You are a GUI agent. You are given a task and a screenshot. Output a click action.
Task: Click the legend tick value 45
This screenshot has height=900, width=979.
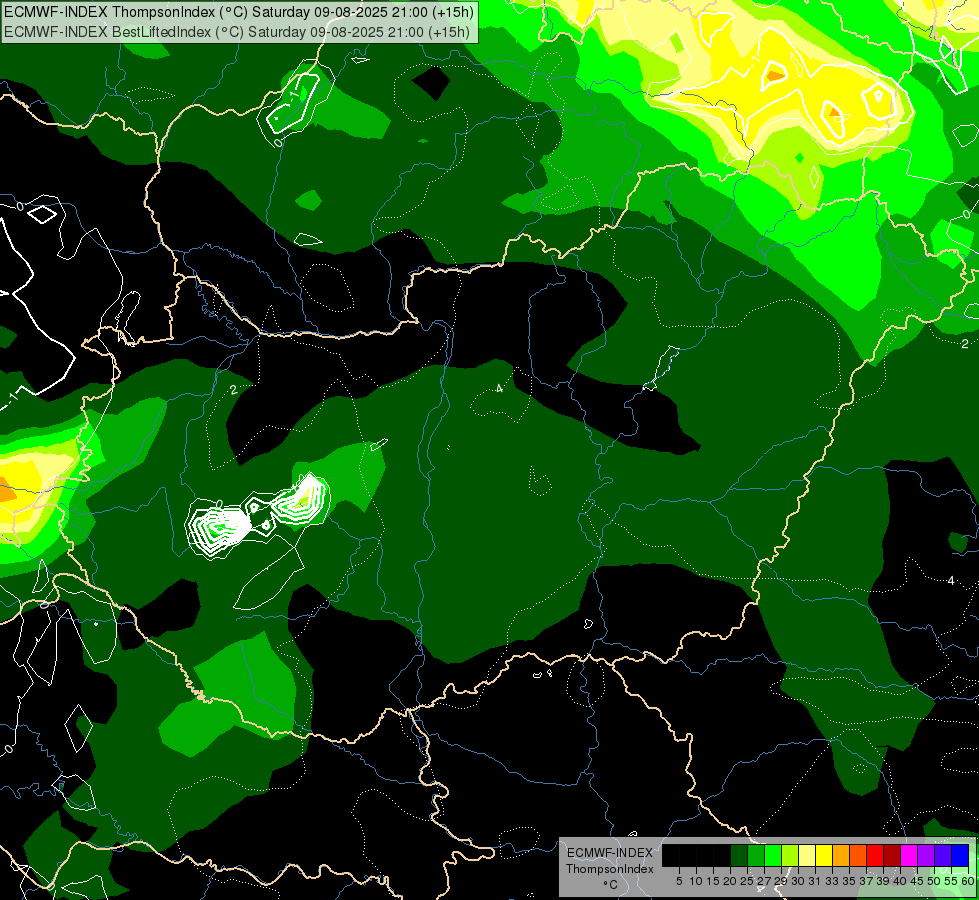tap(918, 881)
